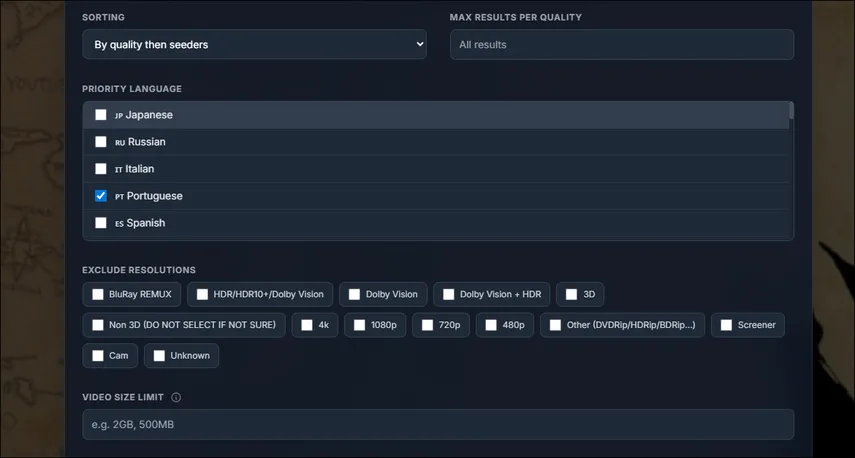Click the Japanese label text
Image resolution: width=855 pixels, height=458 pixels.
[149, 115]
